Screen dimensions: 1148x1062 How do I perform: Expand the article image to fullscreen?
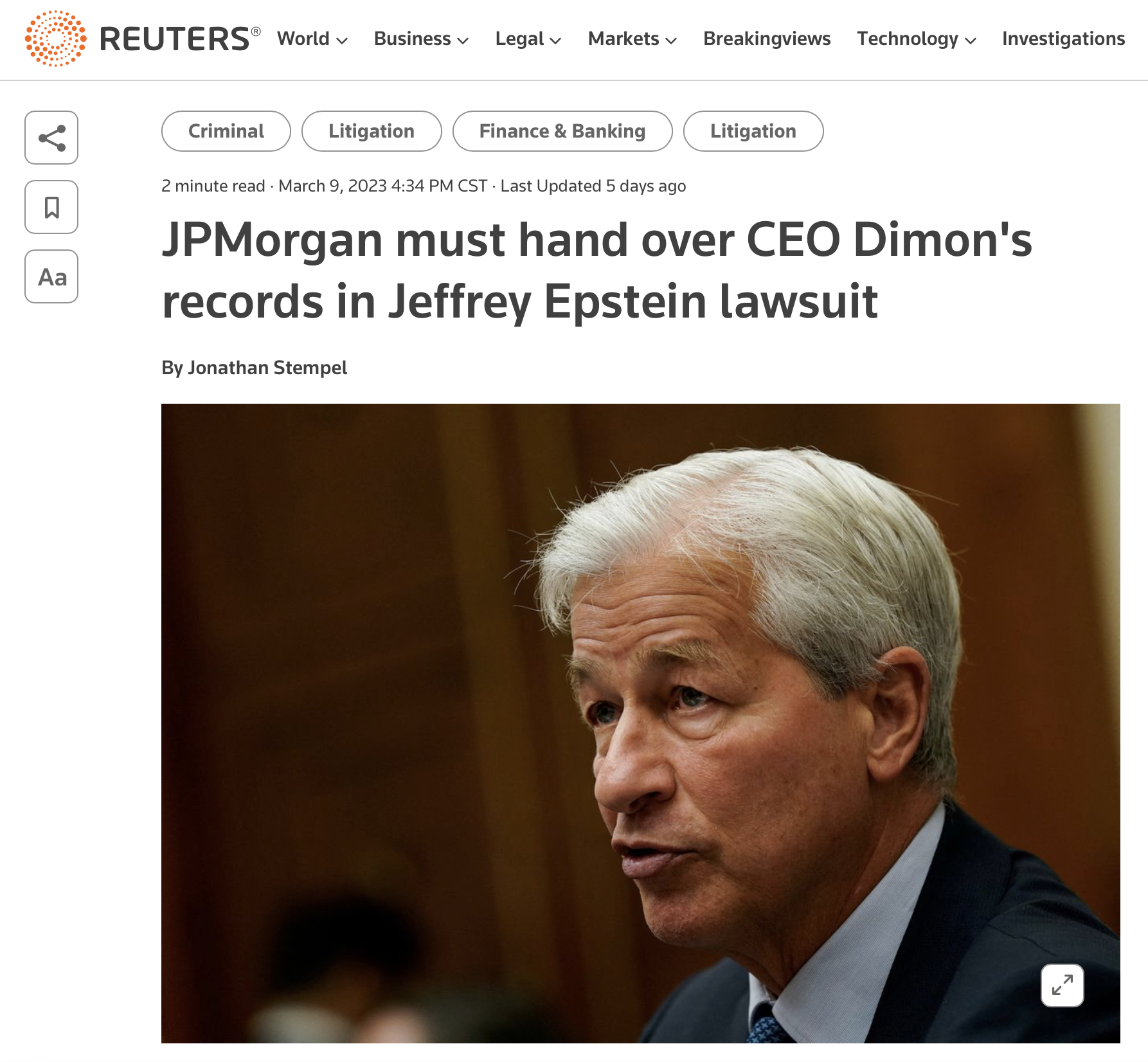point(1062,985)
